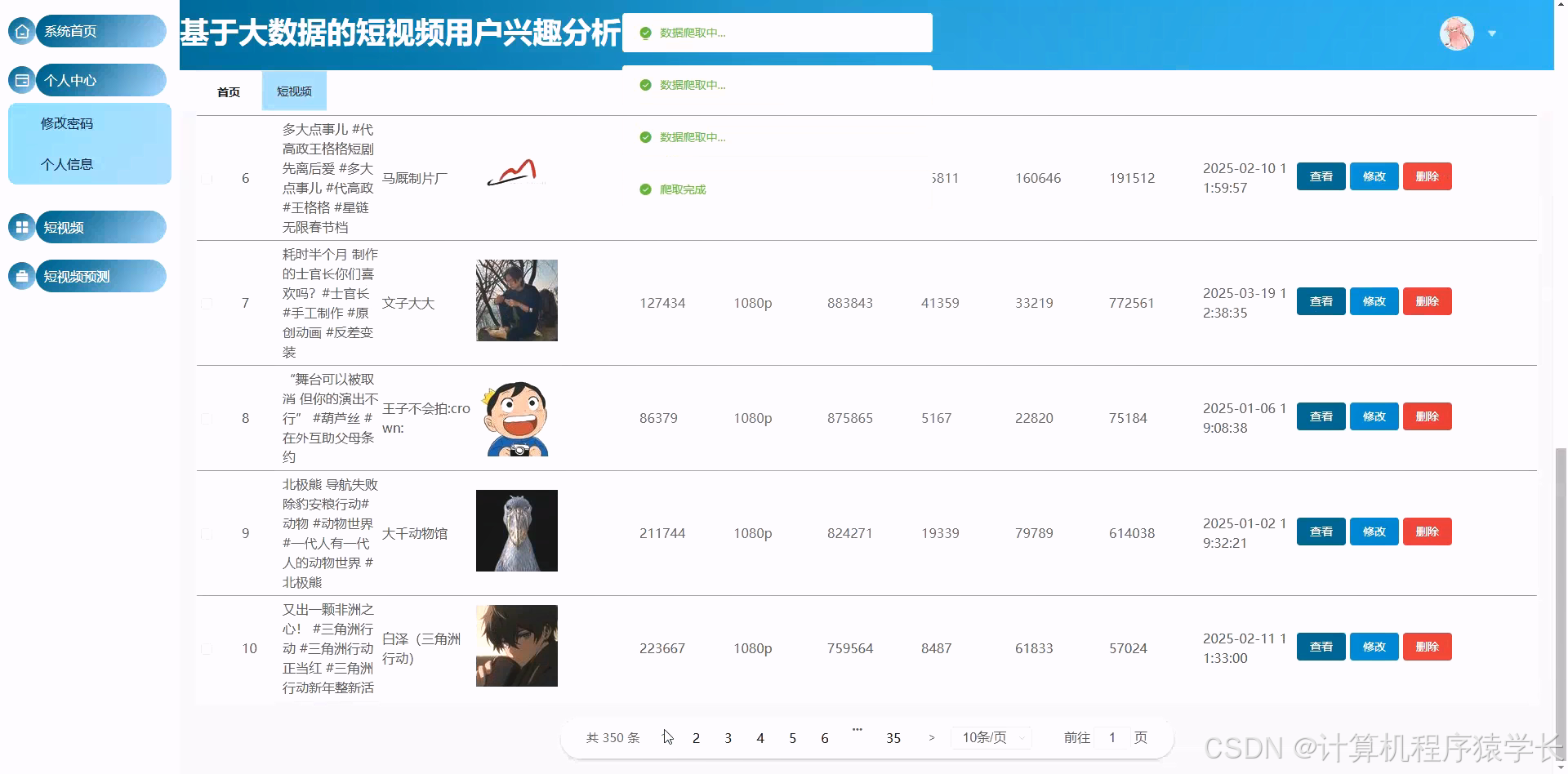
Task: Check the checkbox beside 大千动物馆 row
Action: click(x=206, y=533)
